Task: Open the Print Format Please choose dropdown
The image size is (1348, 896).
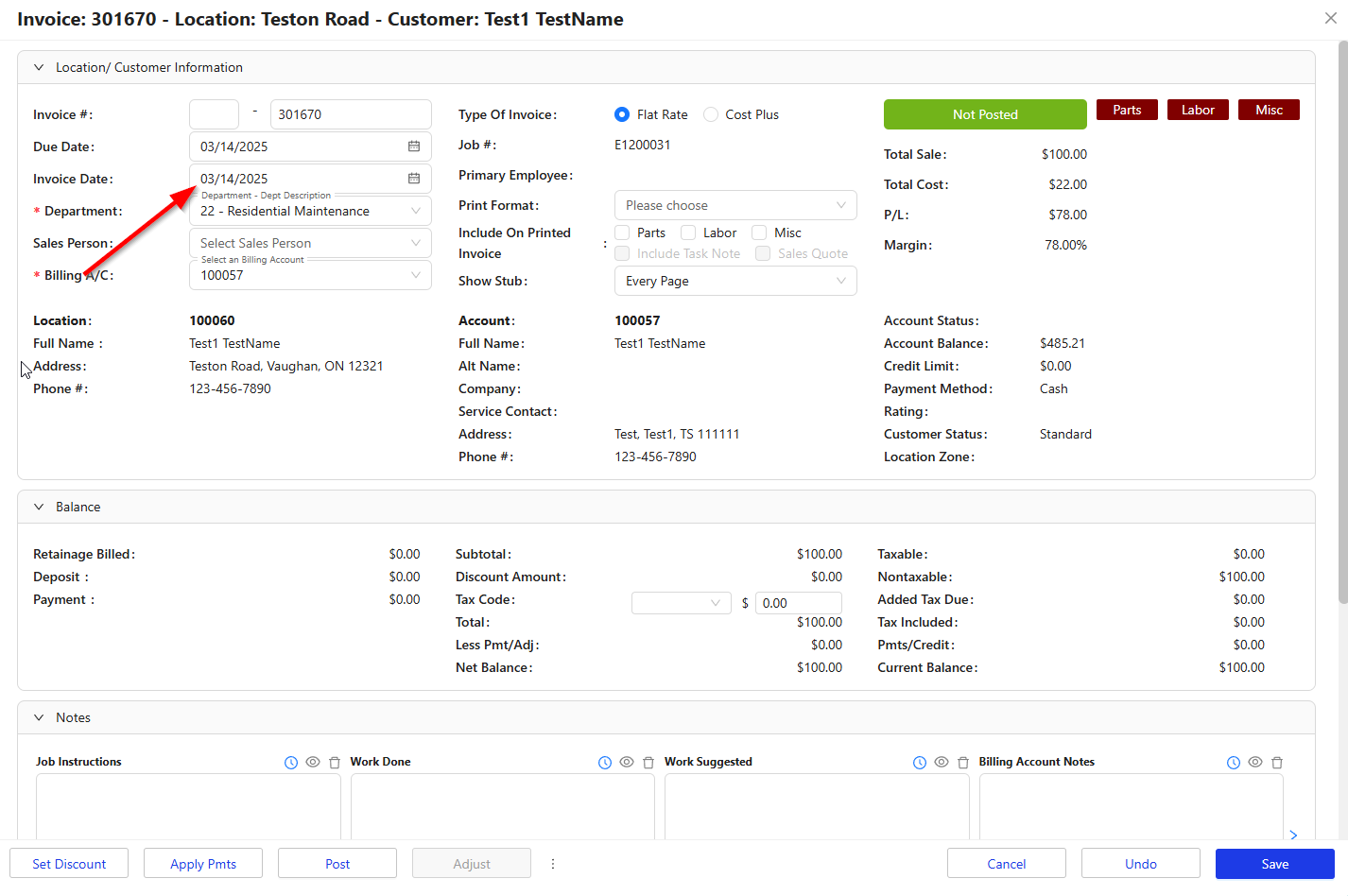Action: pos(735,205)
